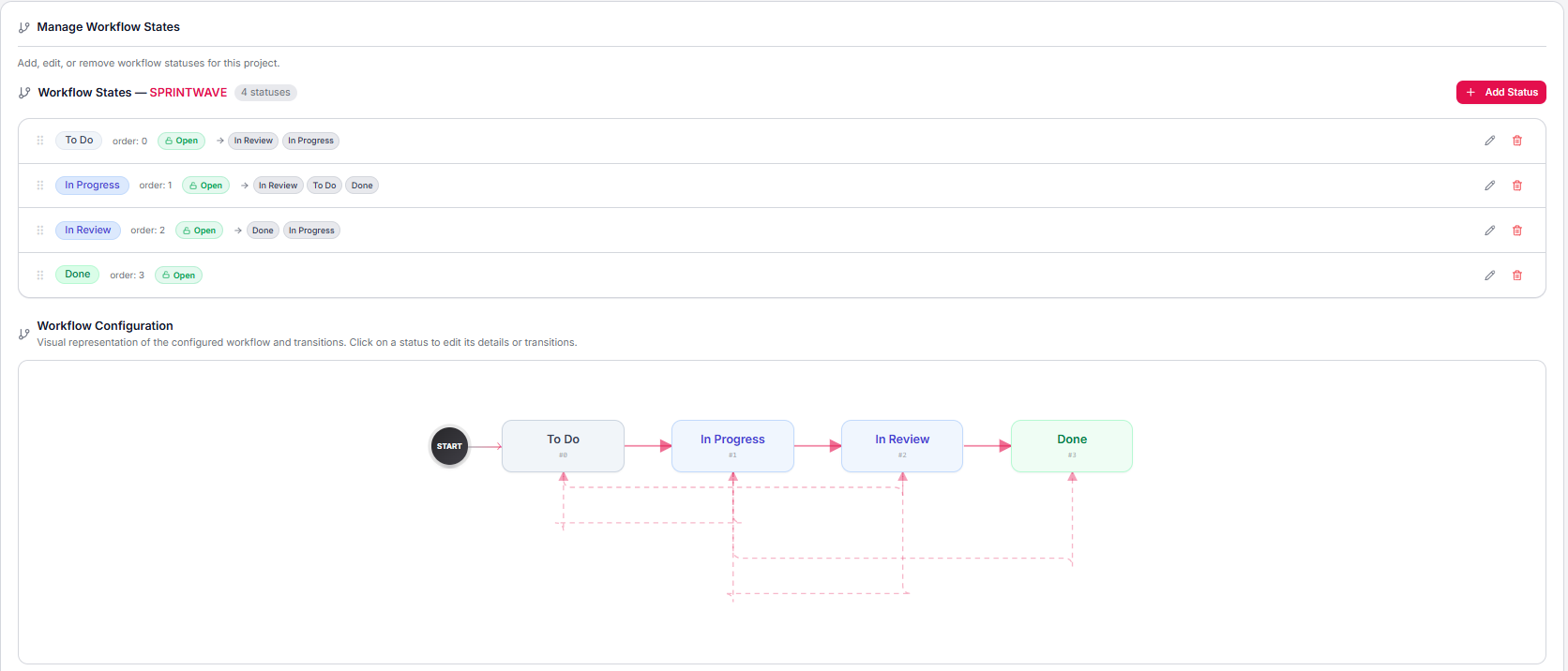Grab the drag handle of To Do row
1568x671 pixels.
coord(40,141)
